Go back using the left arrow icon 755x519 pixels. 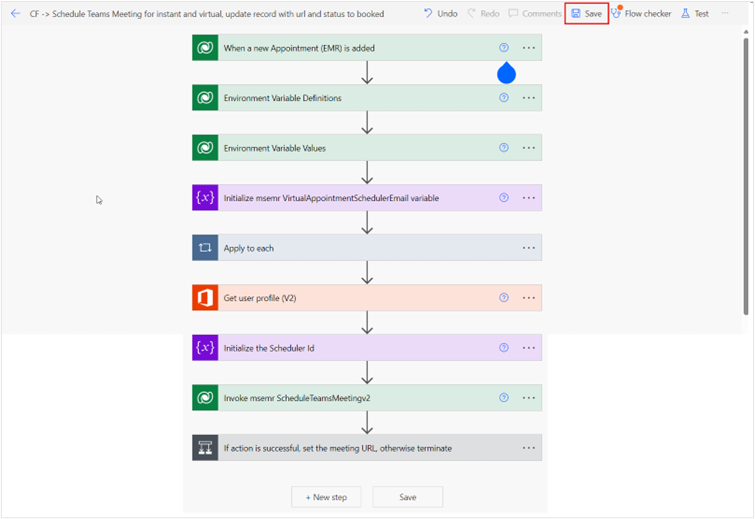point(15,13)
